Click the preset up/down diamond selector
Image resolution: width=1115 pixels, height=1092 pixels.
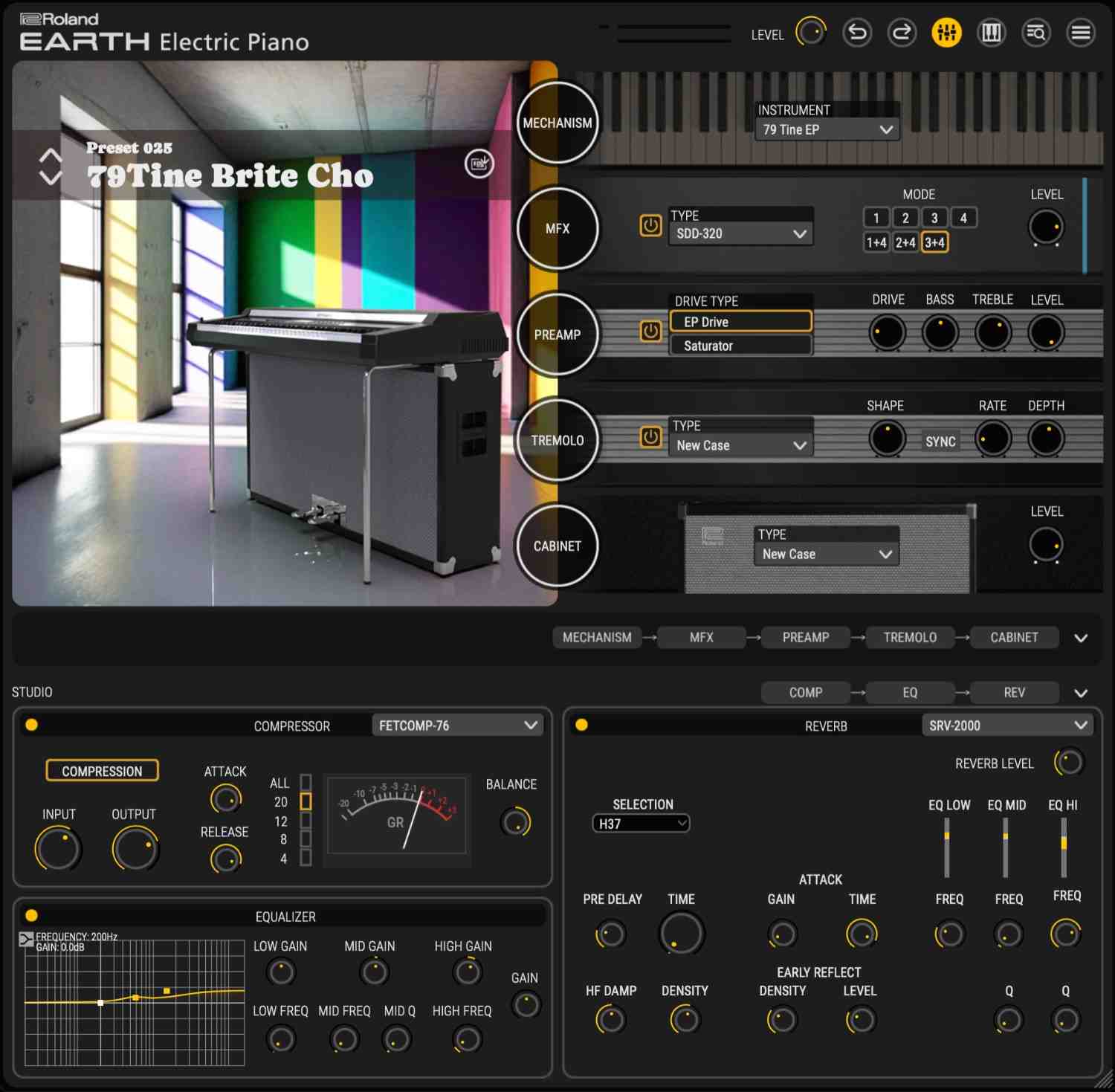51,165
